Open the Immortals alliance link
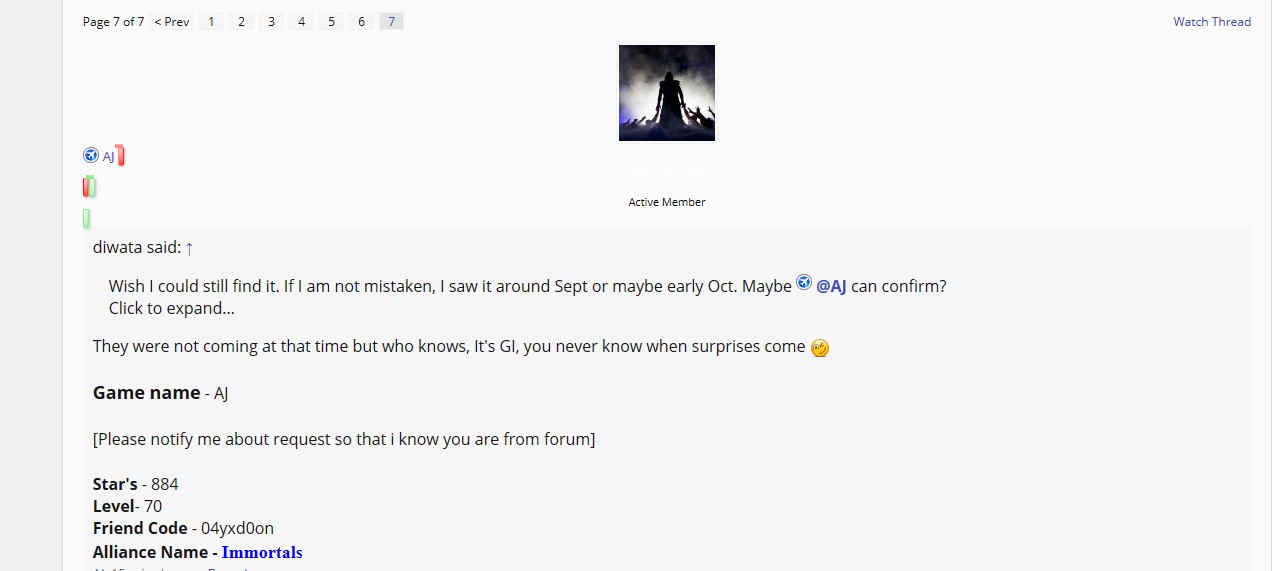 (x=262, y=552)
